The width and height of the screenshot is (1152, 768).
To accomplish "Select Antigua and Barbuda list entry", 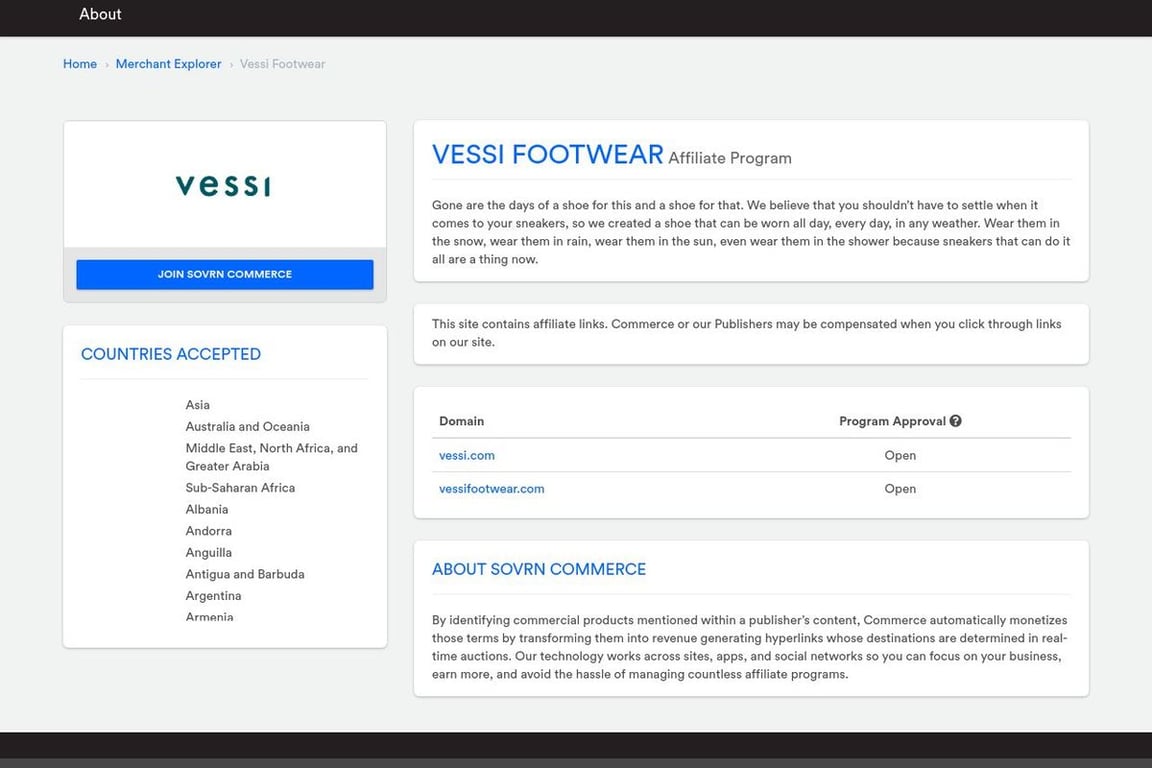I will (x=245, y=574).
